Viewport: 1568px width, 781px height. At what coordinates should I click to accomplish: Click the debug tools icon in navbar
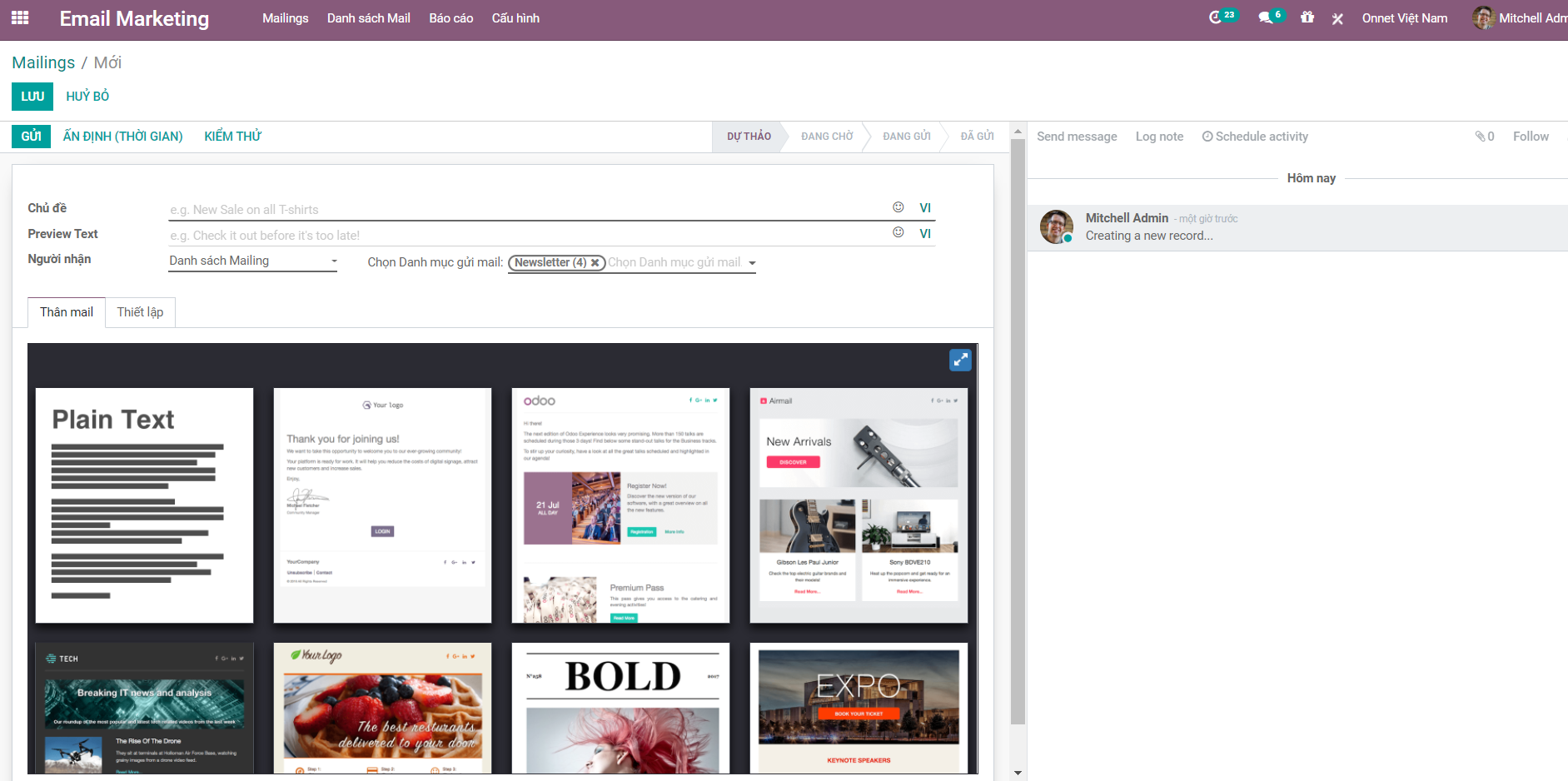pos(1337,18)
